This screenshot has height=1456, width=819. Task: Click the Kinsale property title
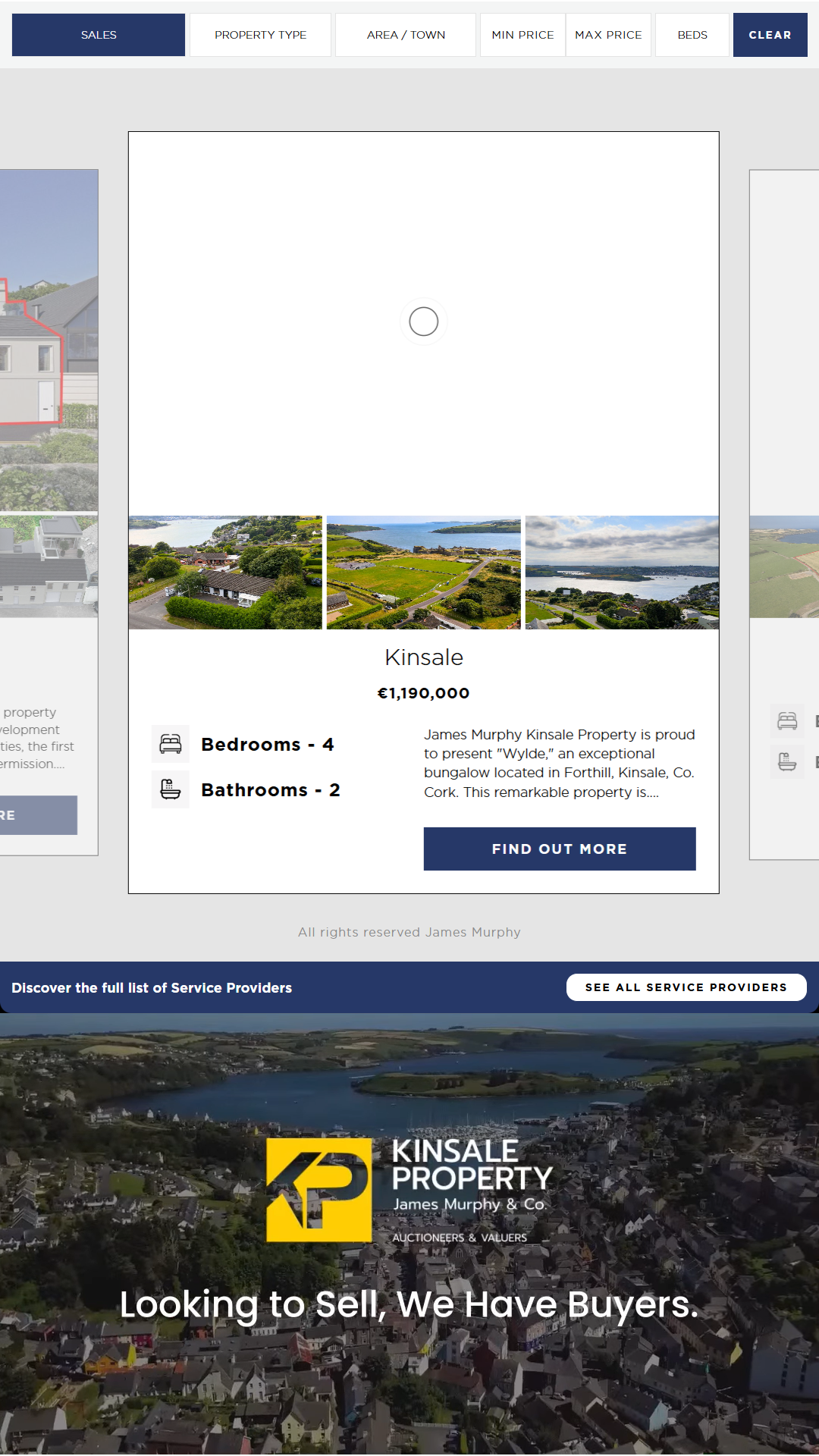pyautogui.click(x=424, y=657)
